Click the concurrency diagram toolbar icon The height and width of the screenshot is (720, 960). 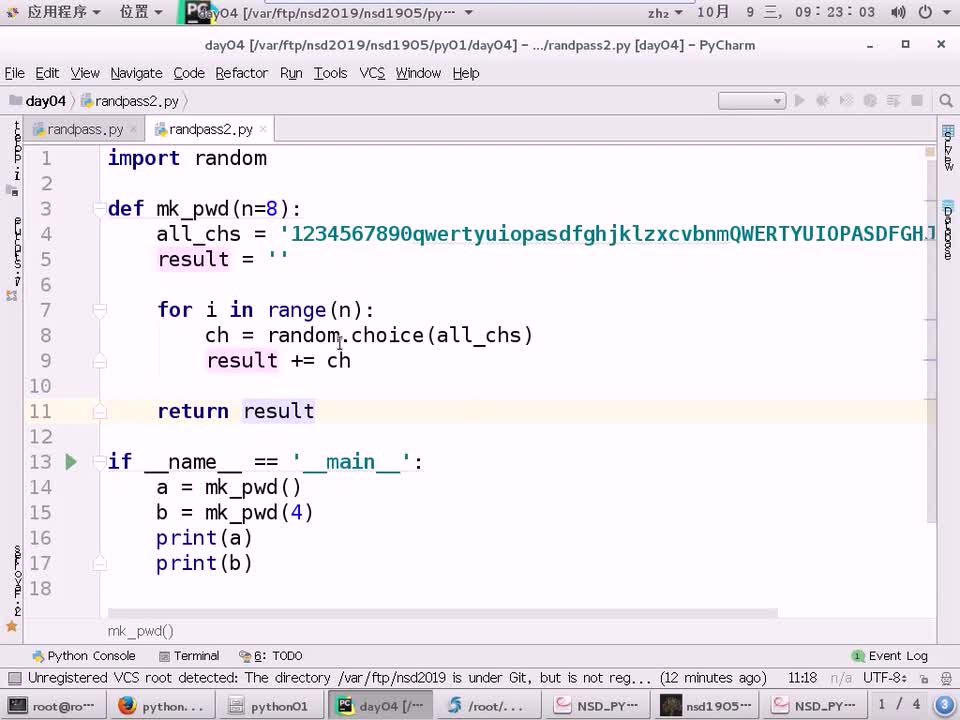point(893,100)
